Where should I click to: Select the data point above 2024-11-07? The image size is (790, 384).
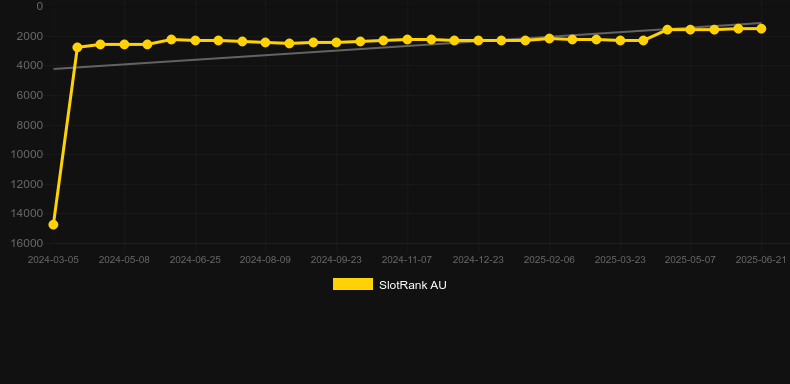(407, 39)
